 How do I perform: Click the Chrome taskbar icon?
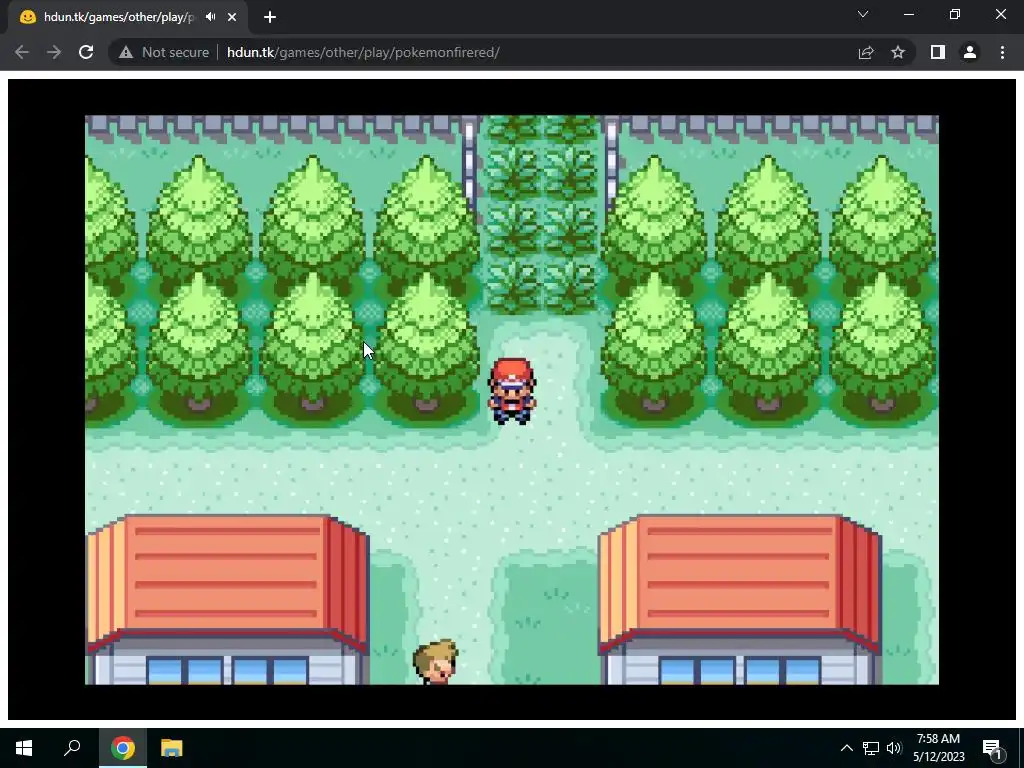point(122,748)
